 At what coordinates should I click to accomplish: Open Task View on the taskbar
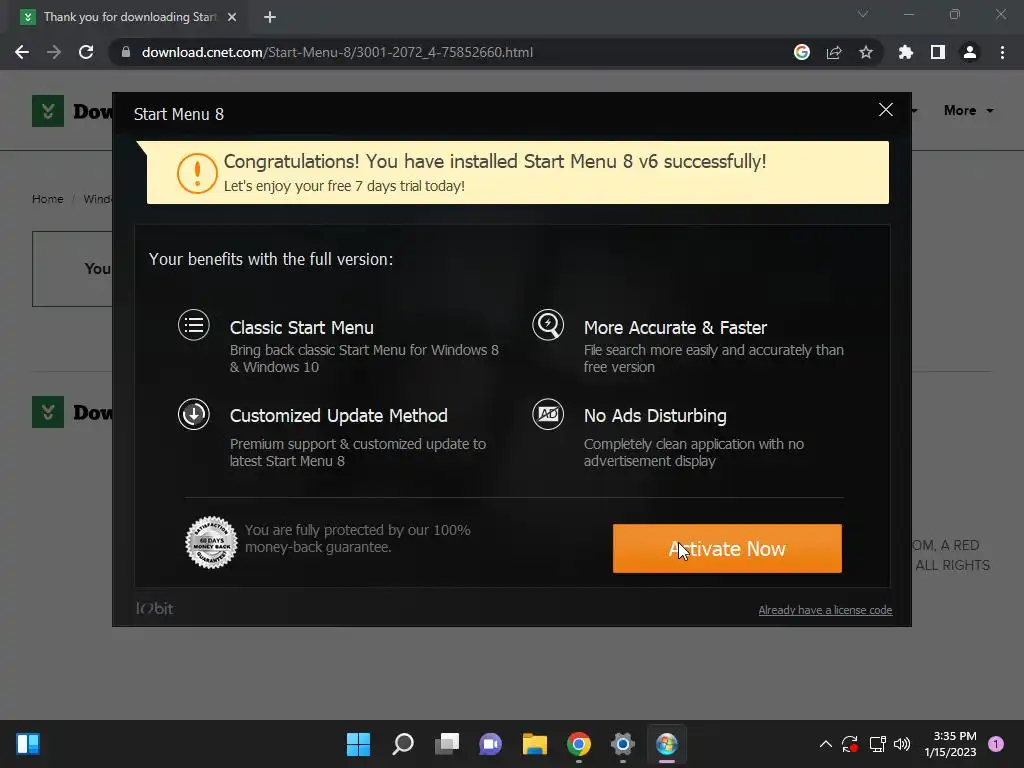click(x=447, y=744)
